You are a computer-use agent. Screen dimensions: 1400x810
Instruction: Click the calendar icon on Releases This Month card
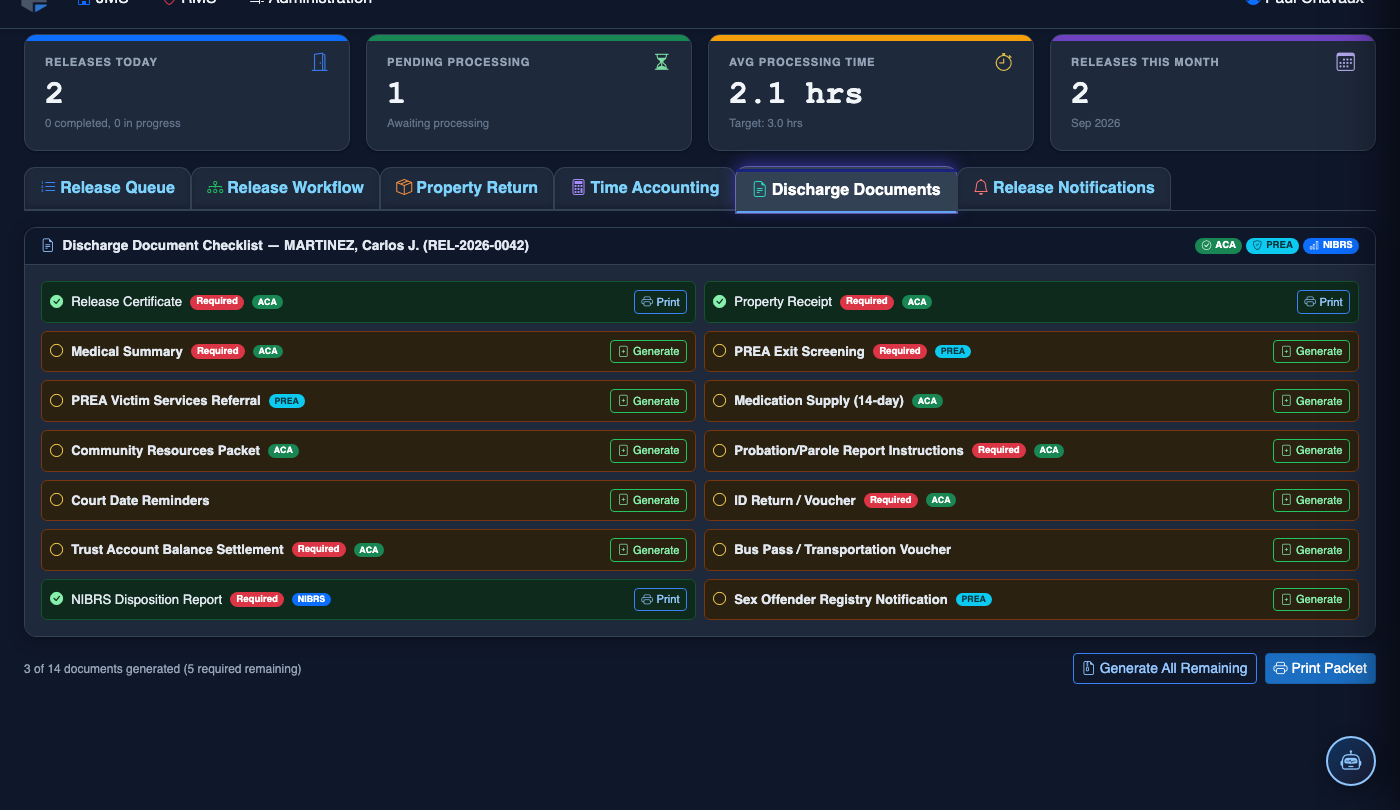tap(1346, 62)
